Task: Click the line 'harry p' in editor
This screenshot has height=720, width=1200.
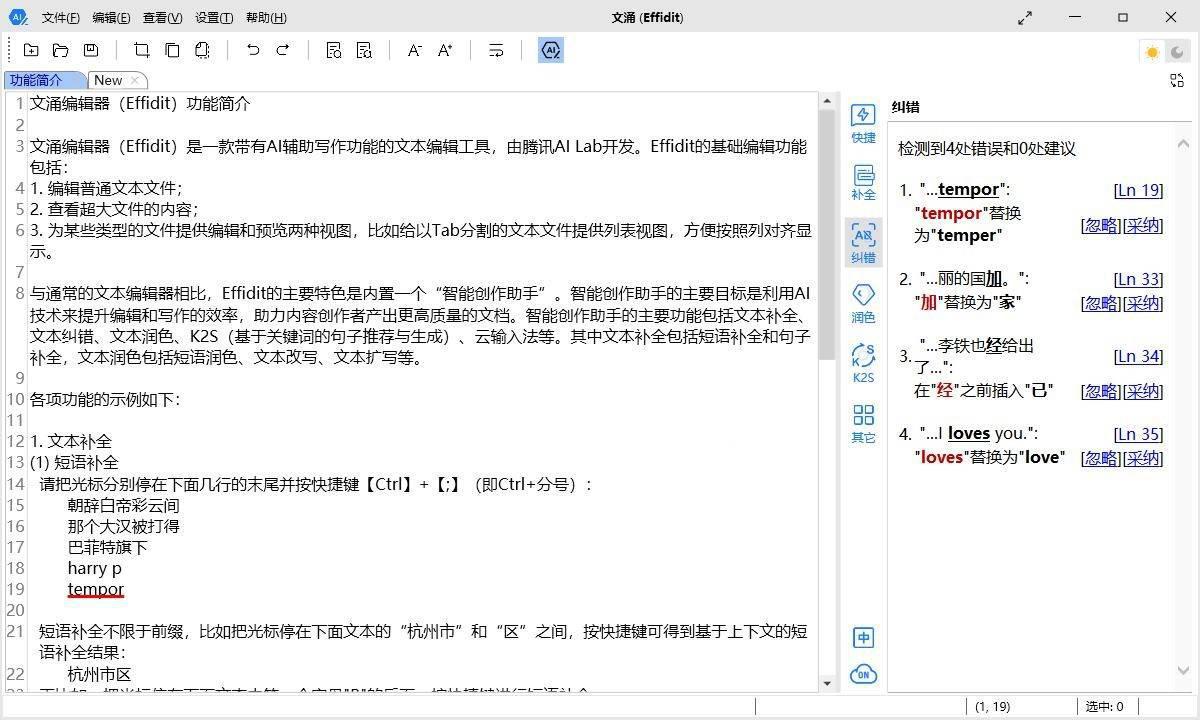Action: pos(95,568)
